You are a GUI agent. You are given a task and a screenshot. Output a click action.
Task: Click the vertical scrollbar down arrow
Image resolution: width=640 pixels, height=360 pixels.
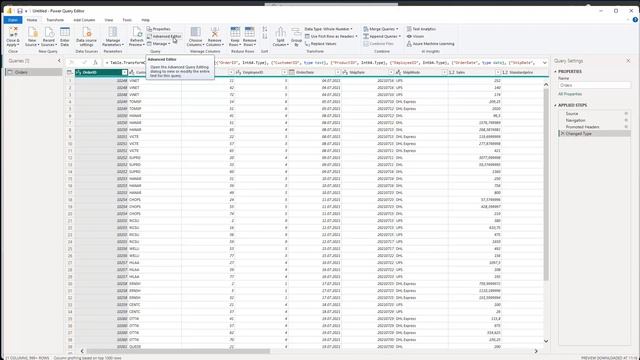(x=546, y=341)
